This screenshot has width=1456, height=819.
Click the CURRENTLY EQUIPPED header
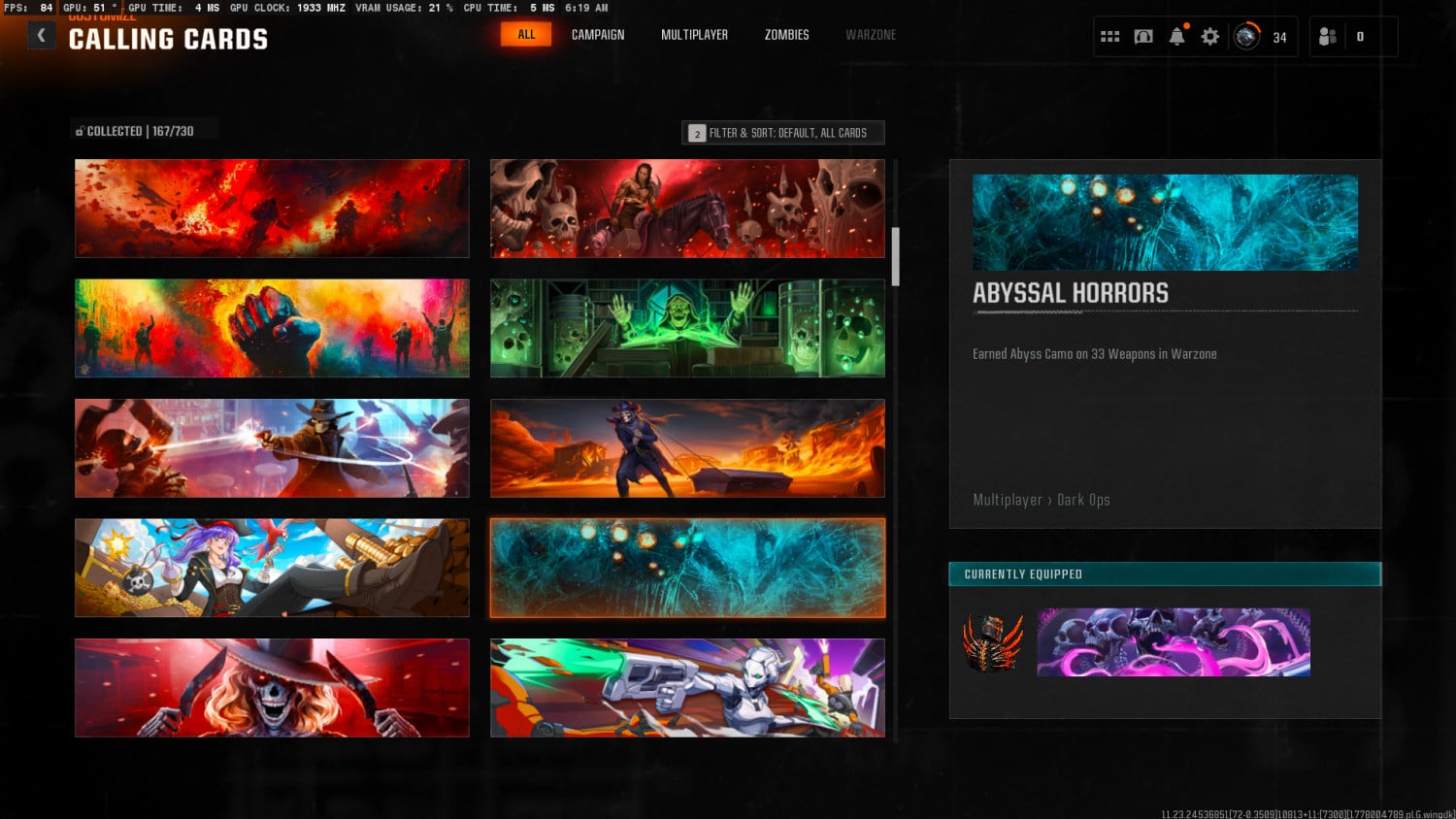1165,574
